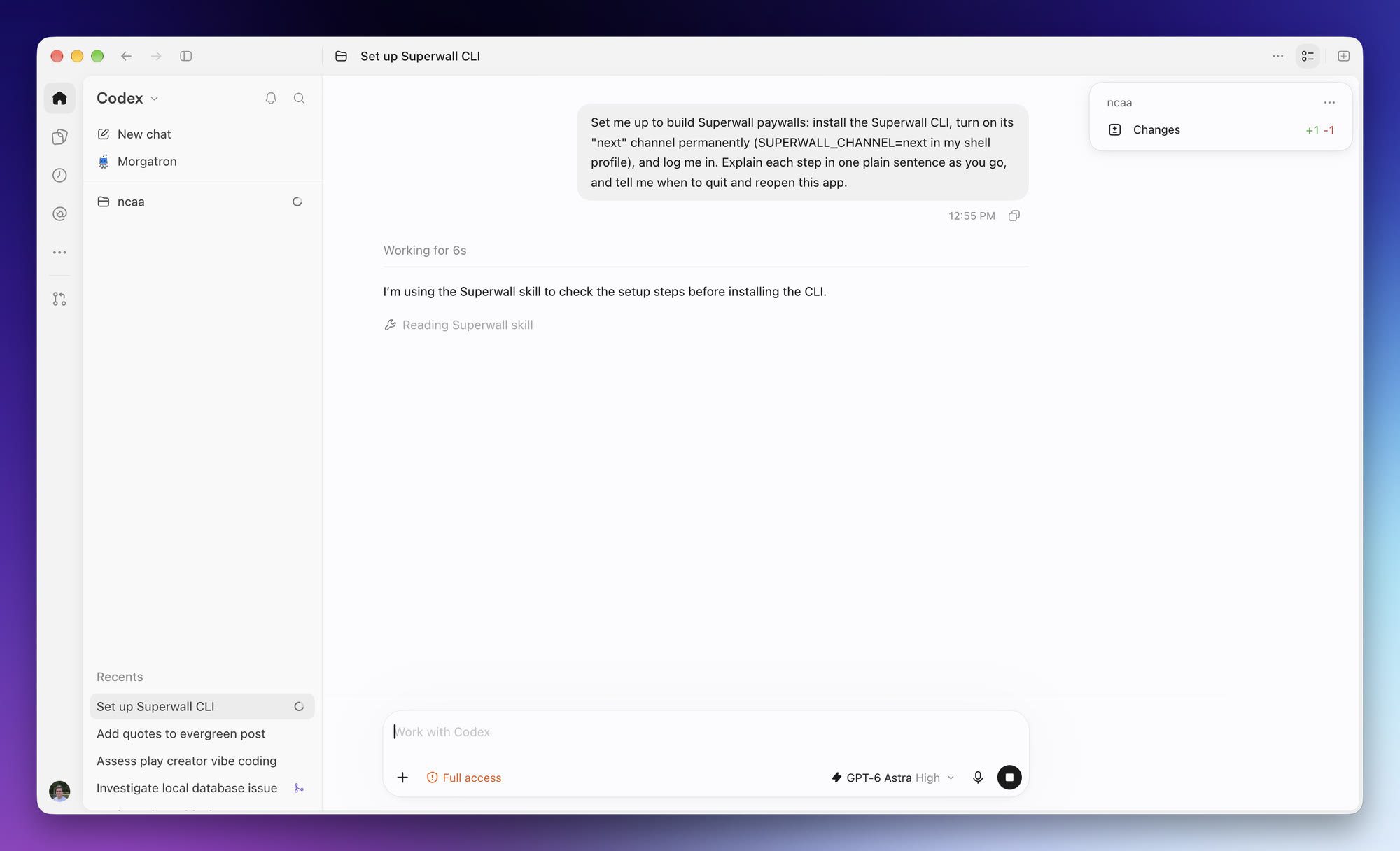
Task: Open the Reading Superwall skill step
Action: [x=458, y=325]
